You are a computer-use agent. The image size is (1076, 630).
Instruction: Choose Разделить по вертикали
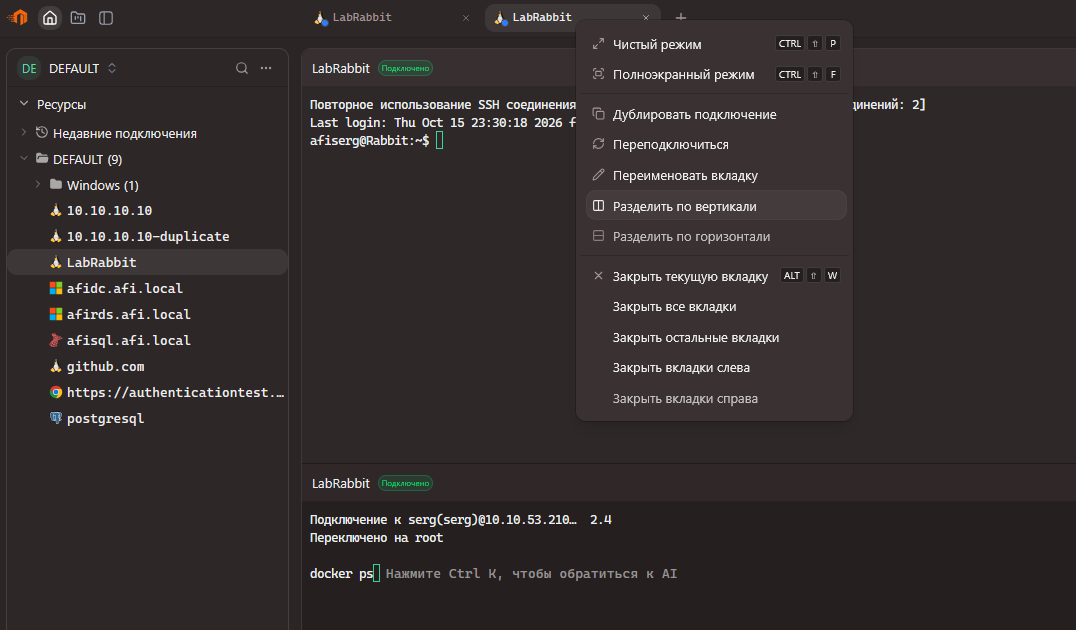[x=716, y=206]
